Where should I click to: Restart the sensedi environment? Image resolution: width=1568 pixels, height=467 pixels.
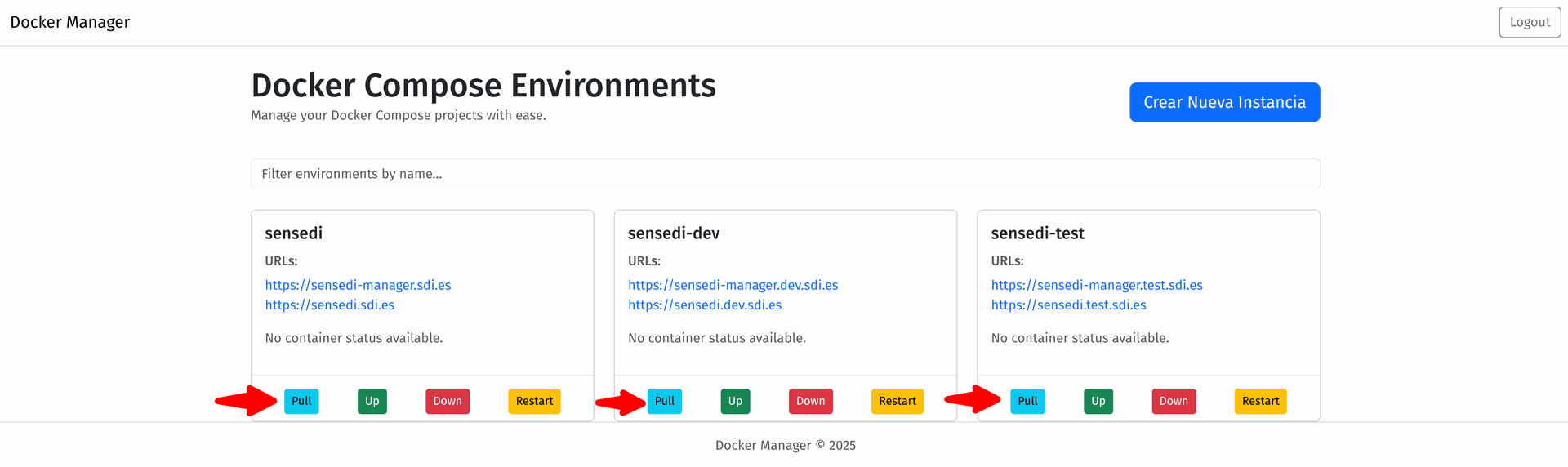click(x=534, y=401)
